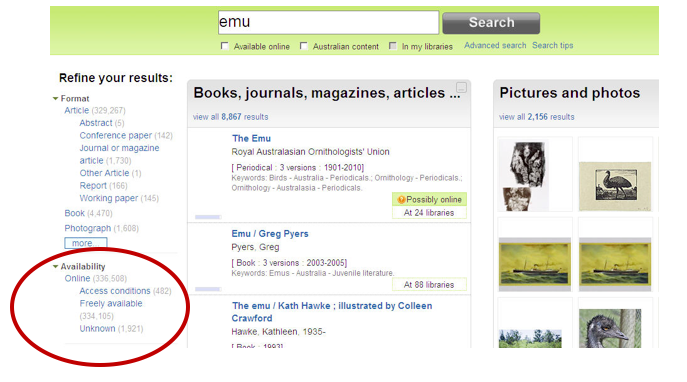Collapse the Availability facet triangle
This screenshot has height=382, width=687.
point(55,266)
